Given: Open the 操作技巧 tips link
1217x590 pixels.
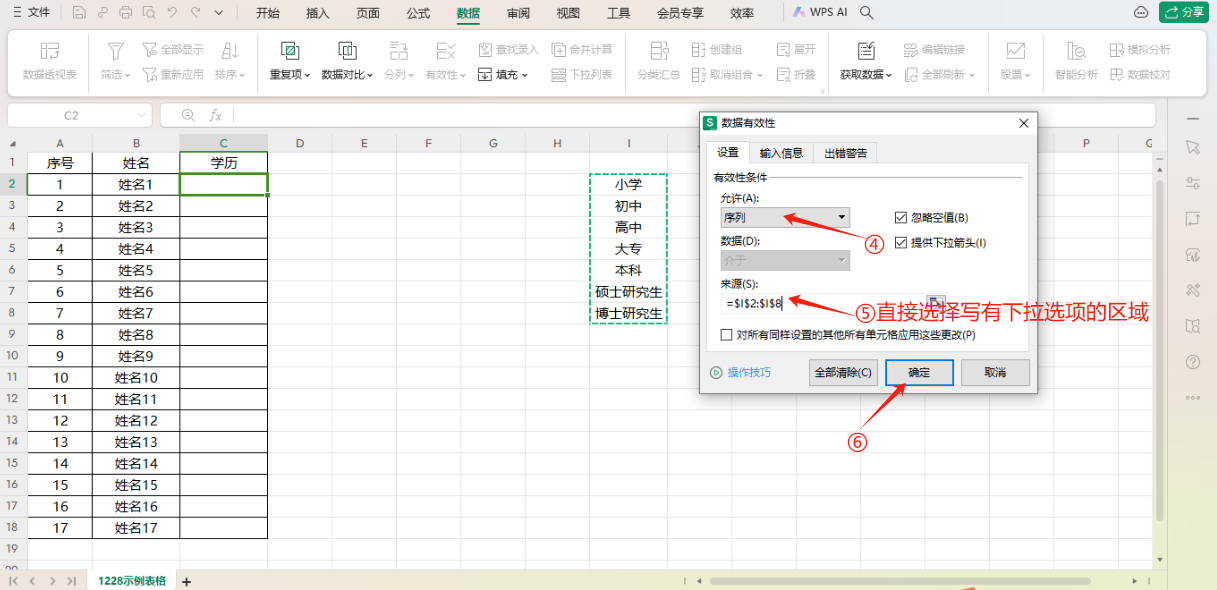Looking at the screenshot, I should pos(741,372).
